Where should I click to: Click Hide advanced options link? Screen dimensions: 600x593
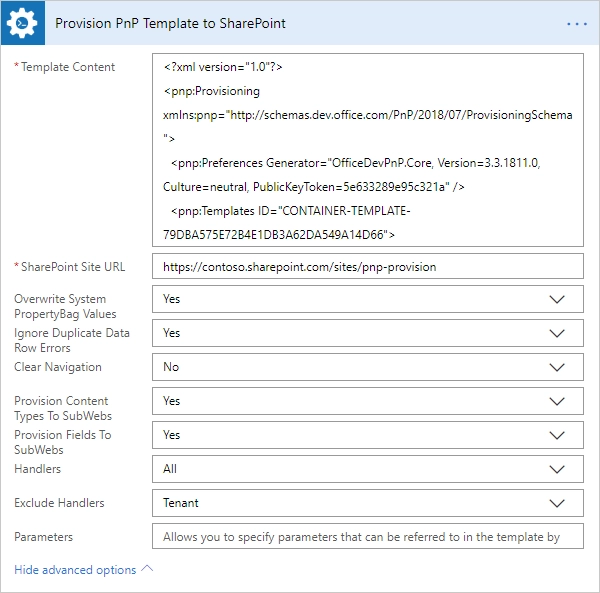(x=75, y=570)
